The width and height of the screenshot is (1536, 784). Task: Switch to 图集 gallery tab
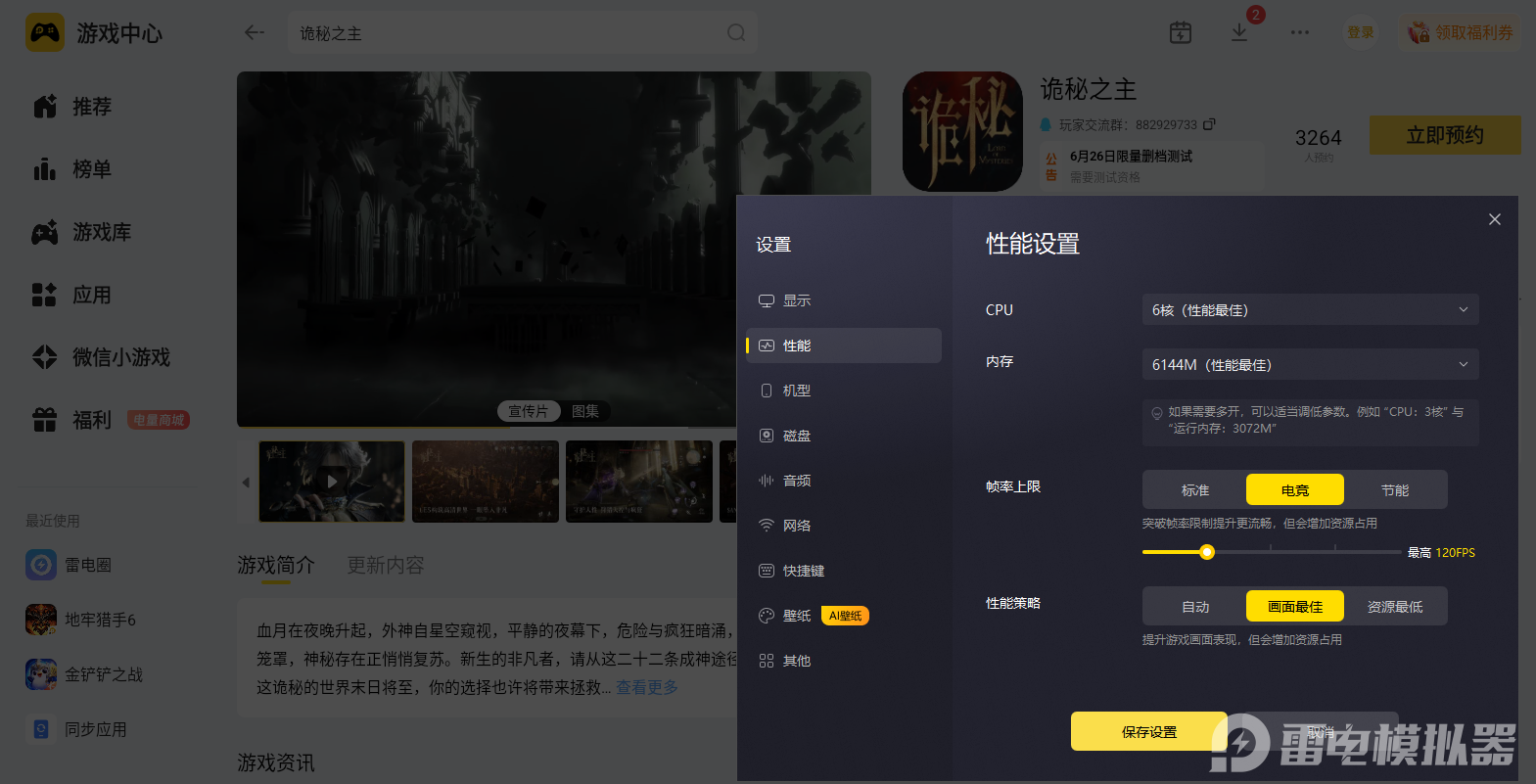(x=585, y=411)
